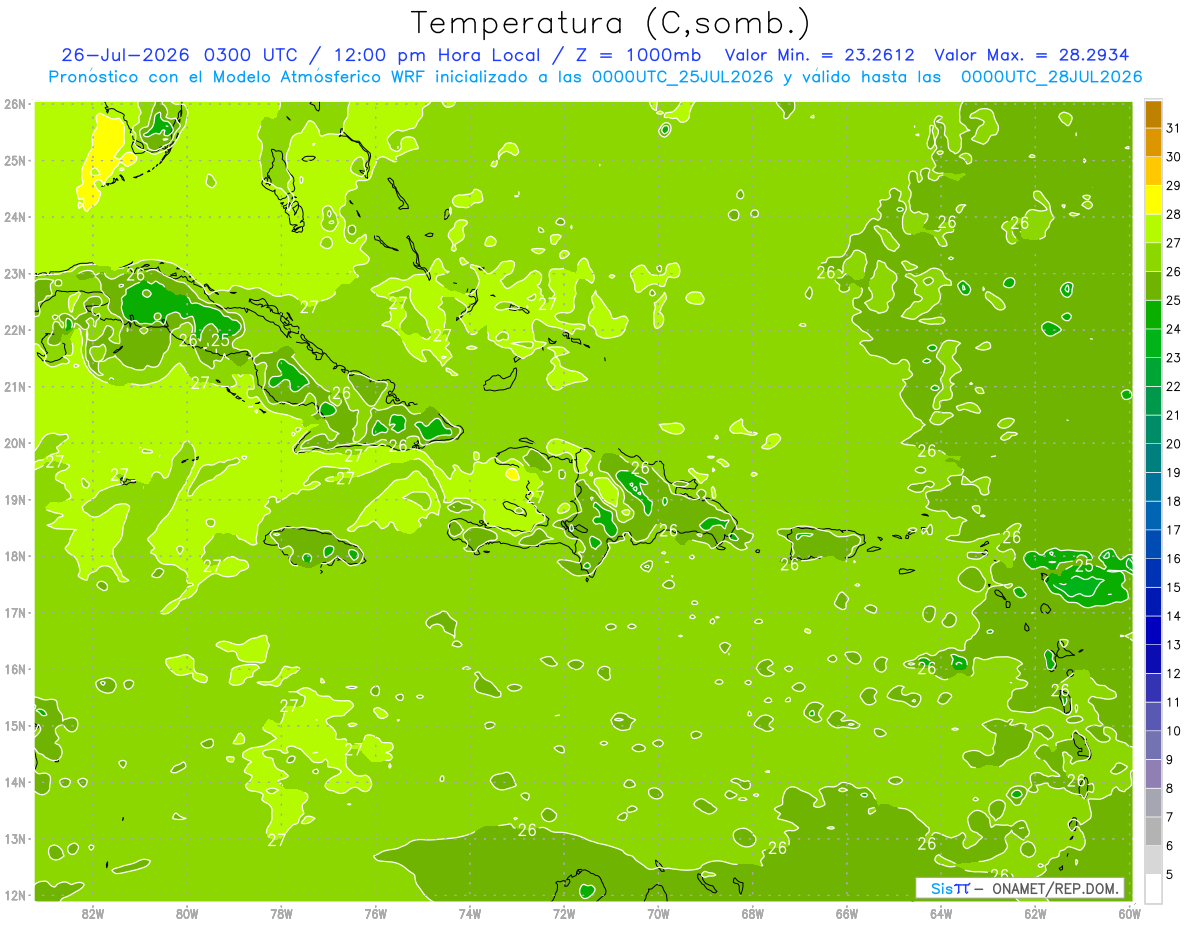
Task: Pick the yellow swatch between 28 and 29
Action: 1153,200
